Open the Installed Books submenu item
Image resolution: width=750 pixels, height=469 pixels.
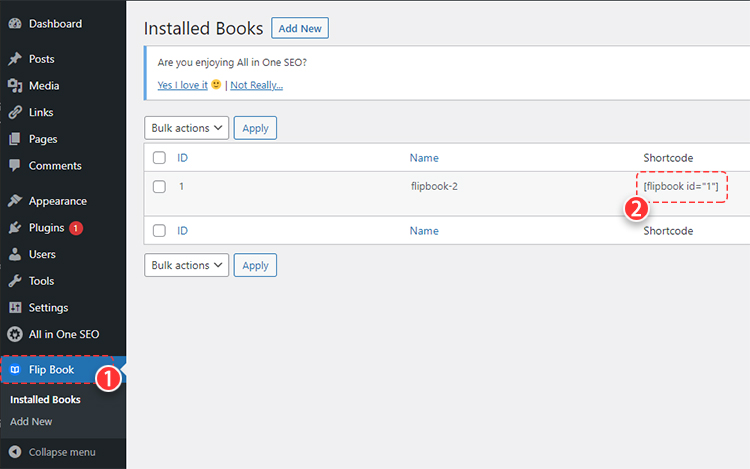point(45,400)
